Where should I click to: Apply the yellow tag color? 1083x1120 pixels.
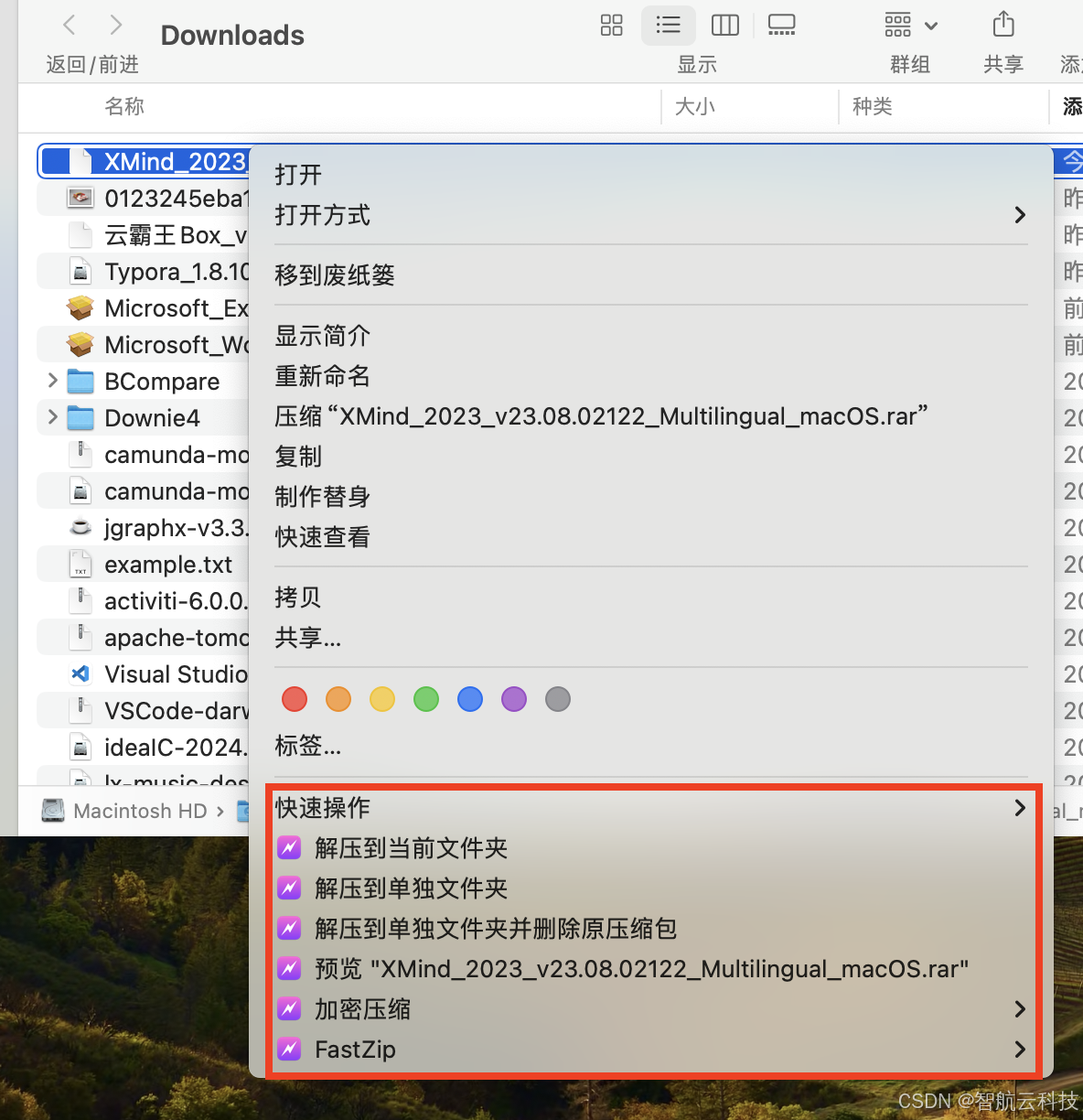(382, 699)
